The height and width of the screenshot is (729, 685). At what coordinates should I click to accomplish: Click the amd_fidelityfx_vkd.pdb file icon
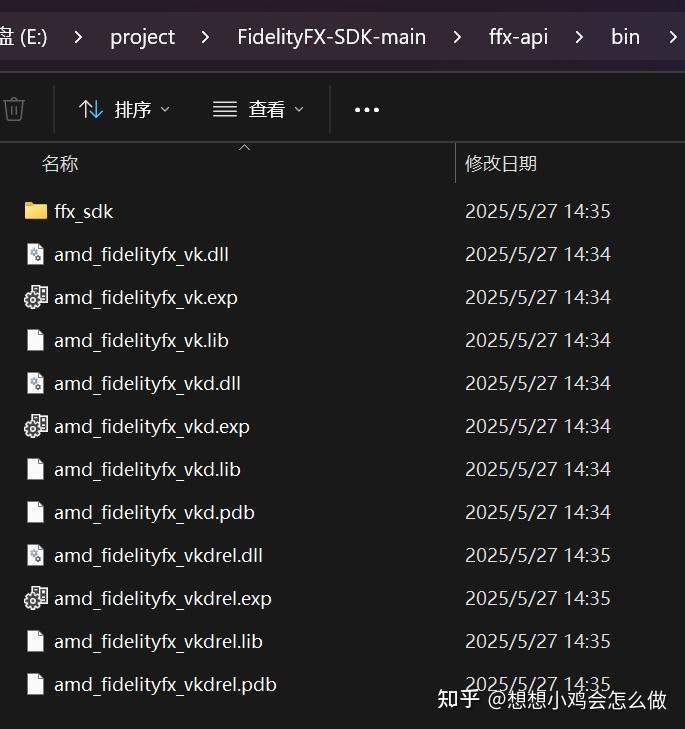pyautogui.click(x=35, y=512)
